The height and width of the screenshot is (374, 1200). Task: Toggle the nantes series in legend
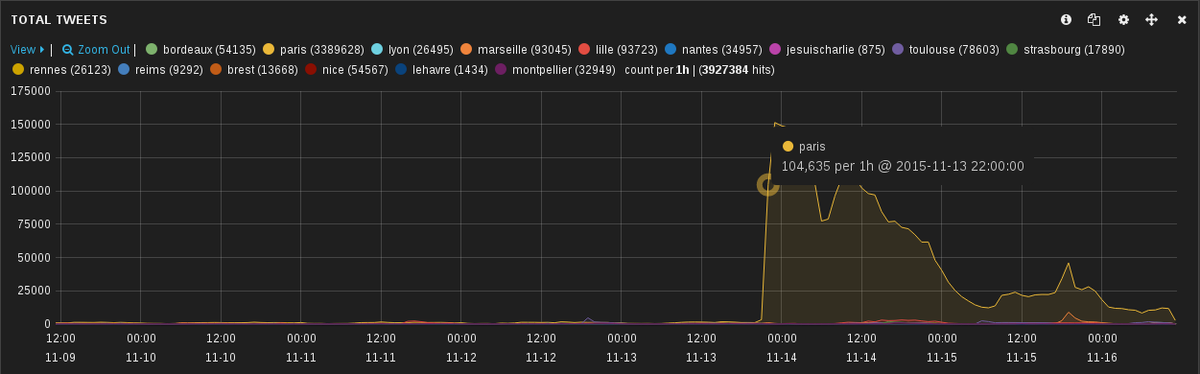coord(714,49)
